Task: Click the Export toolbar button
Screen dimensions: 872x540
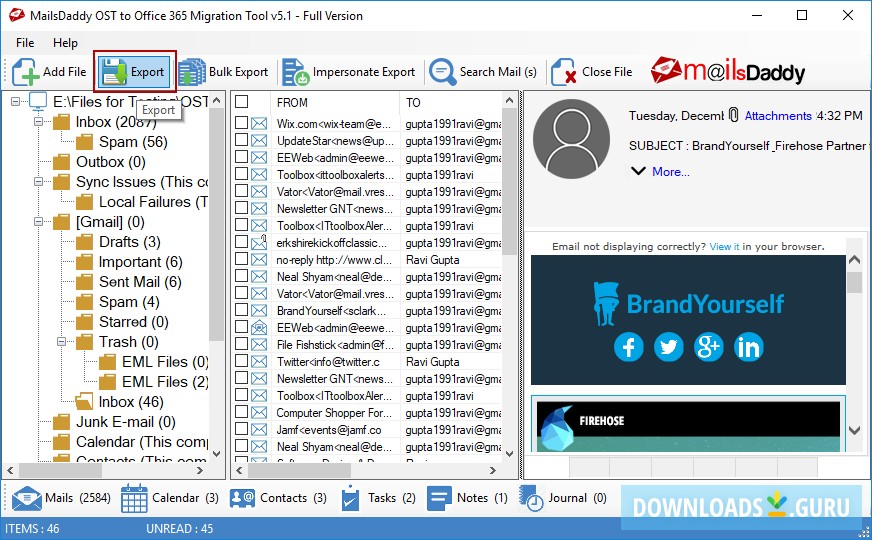Action: [134, 72]
